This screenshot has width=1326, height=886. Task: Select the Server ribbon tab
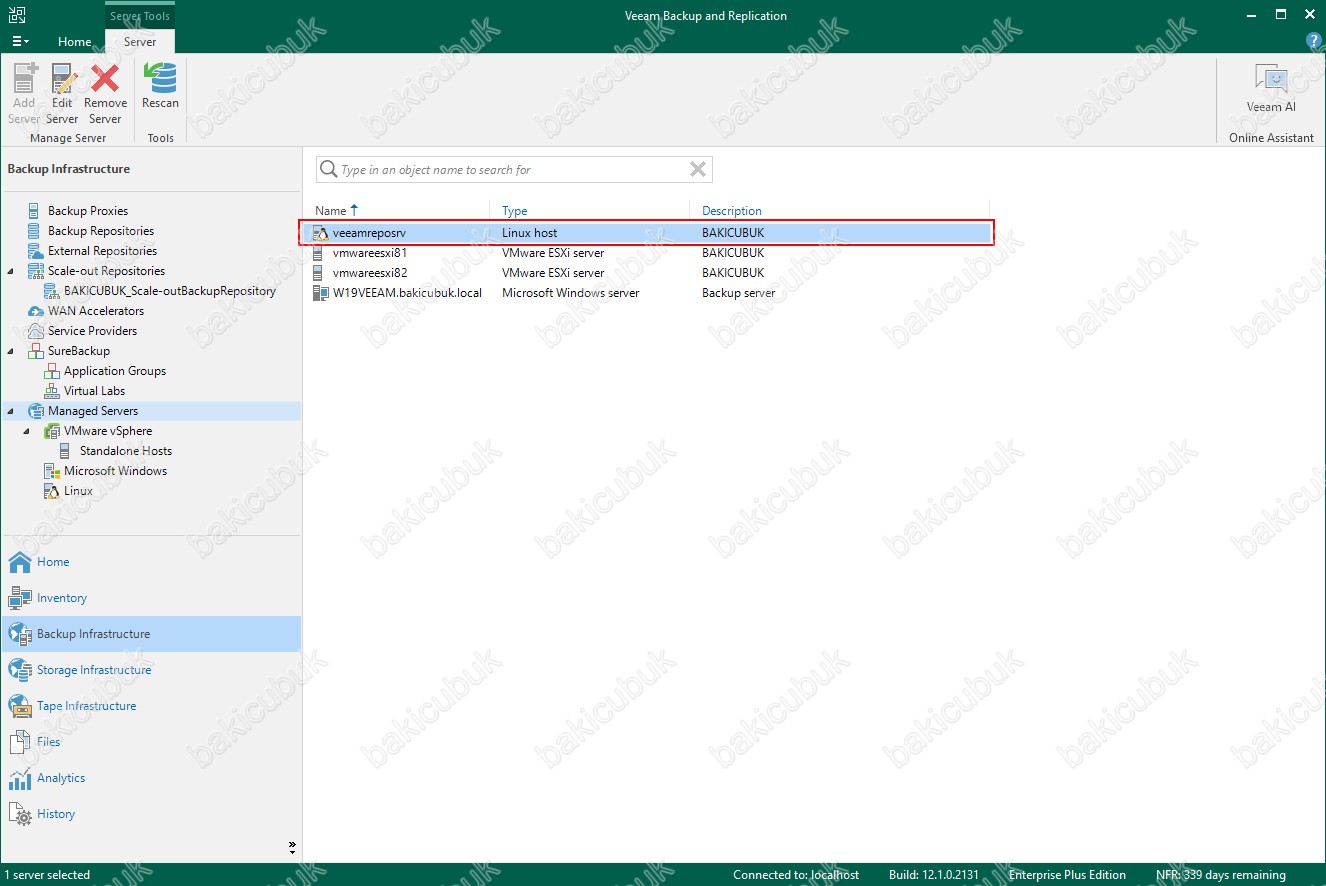(140, 42)
